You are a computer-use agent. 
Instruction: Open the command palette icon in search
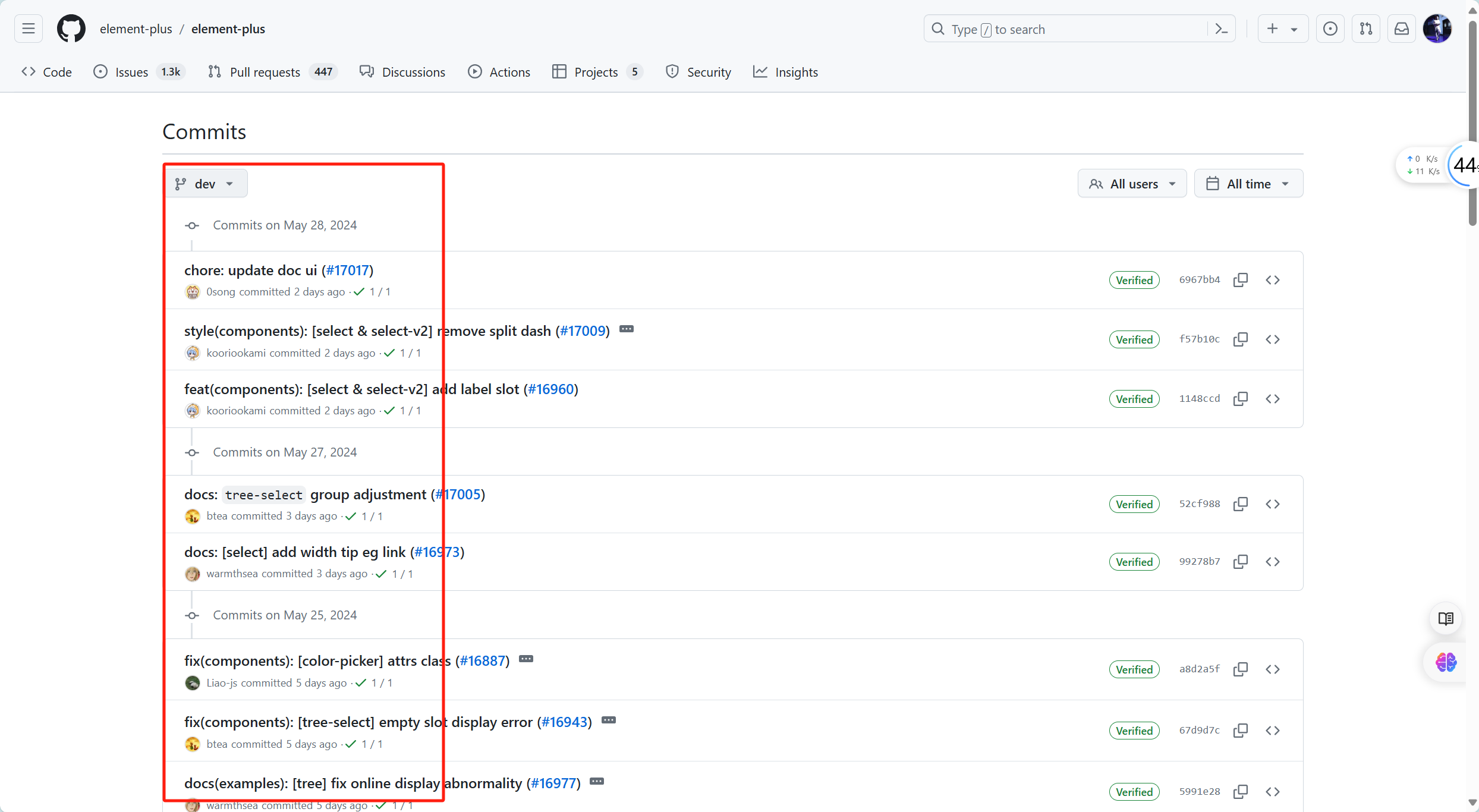1221,29
